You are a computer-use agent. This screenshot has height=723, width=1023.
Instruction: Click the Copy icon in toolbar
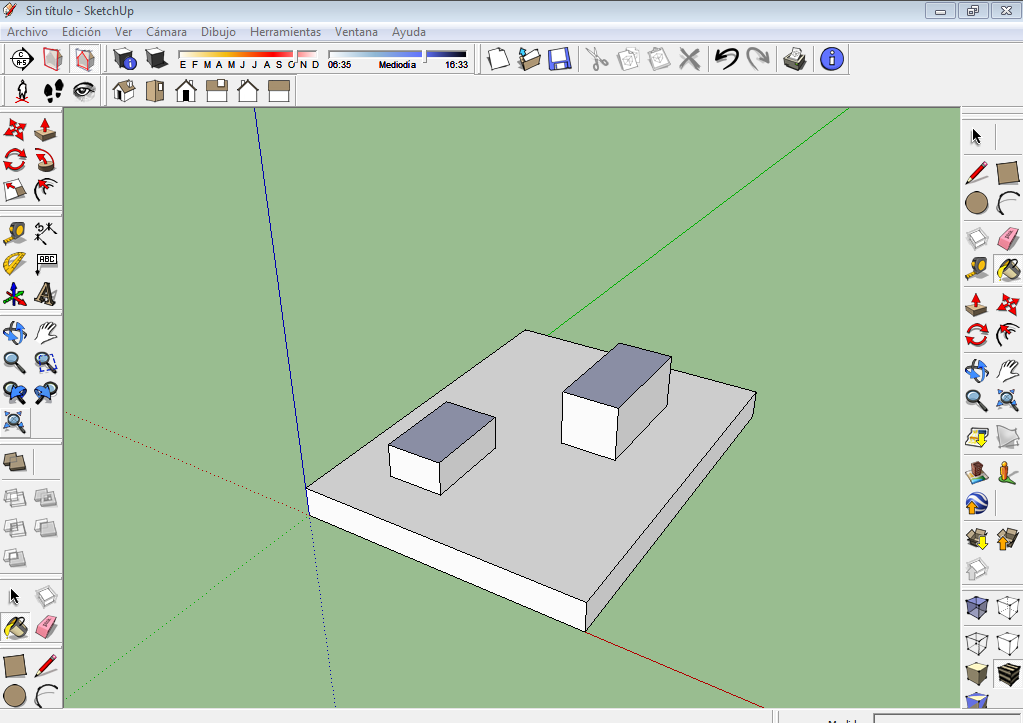pyautogui.click(x=628, y=59)
